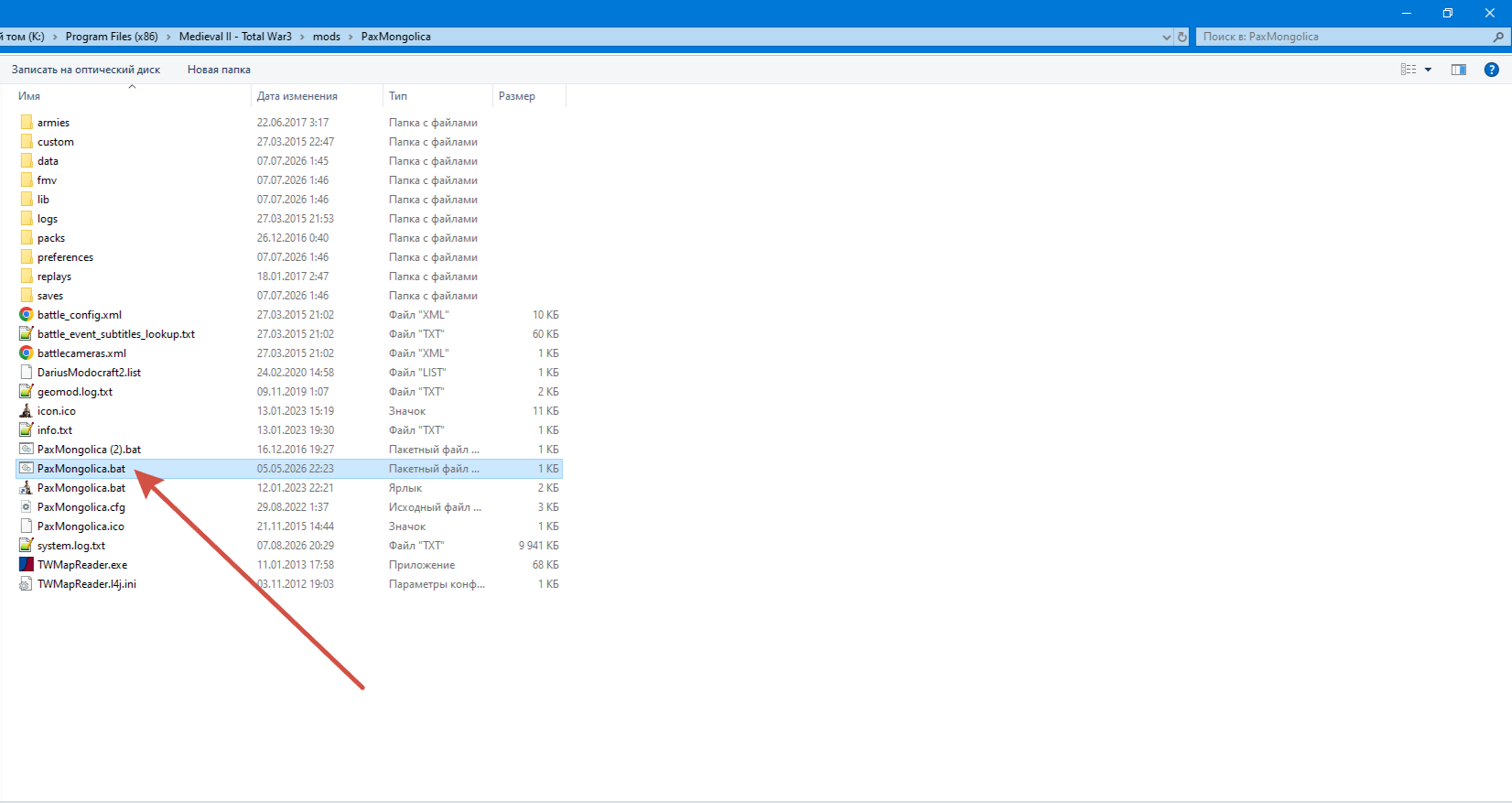Expand the chevron after том (K:)
Image resolution: width=1512 pixels, height=803 pixels.
pyautogui.click(x=55, y=37)
